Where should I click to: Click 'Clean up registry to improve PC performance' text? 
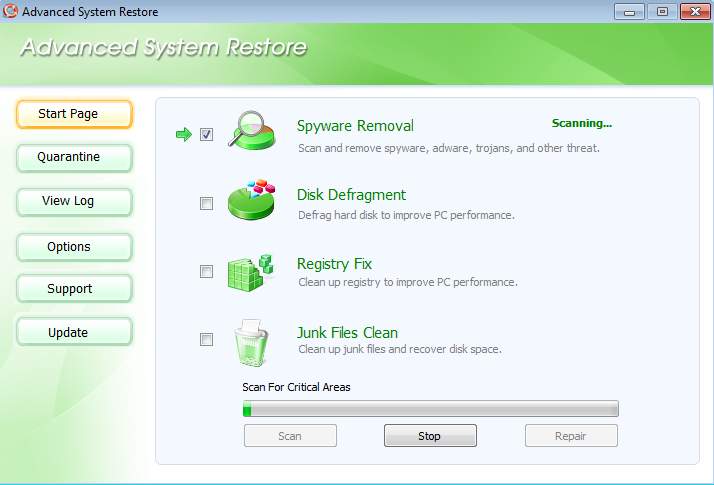(x=408, y=282)
